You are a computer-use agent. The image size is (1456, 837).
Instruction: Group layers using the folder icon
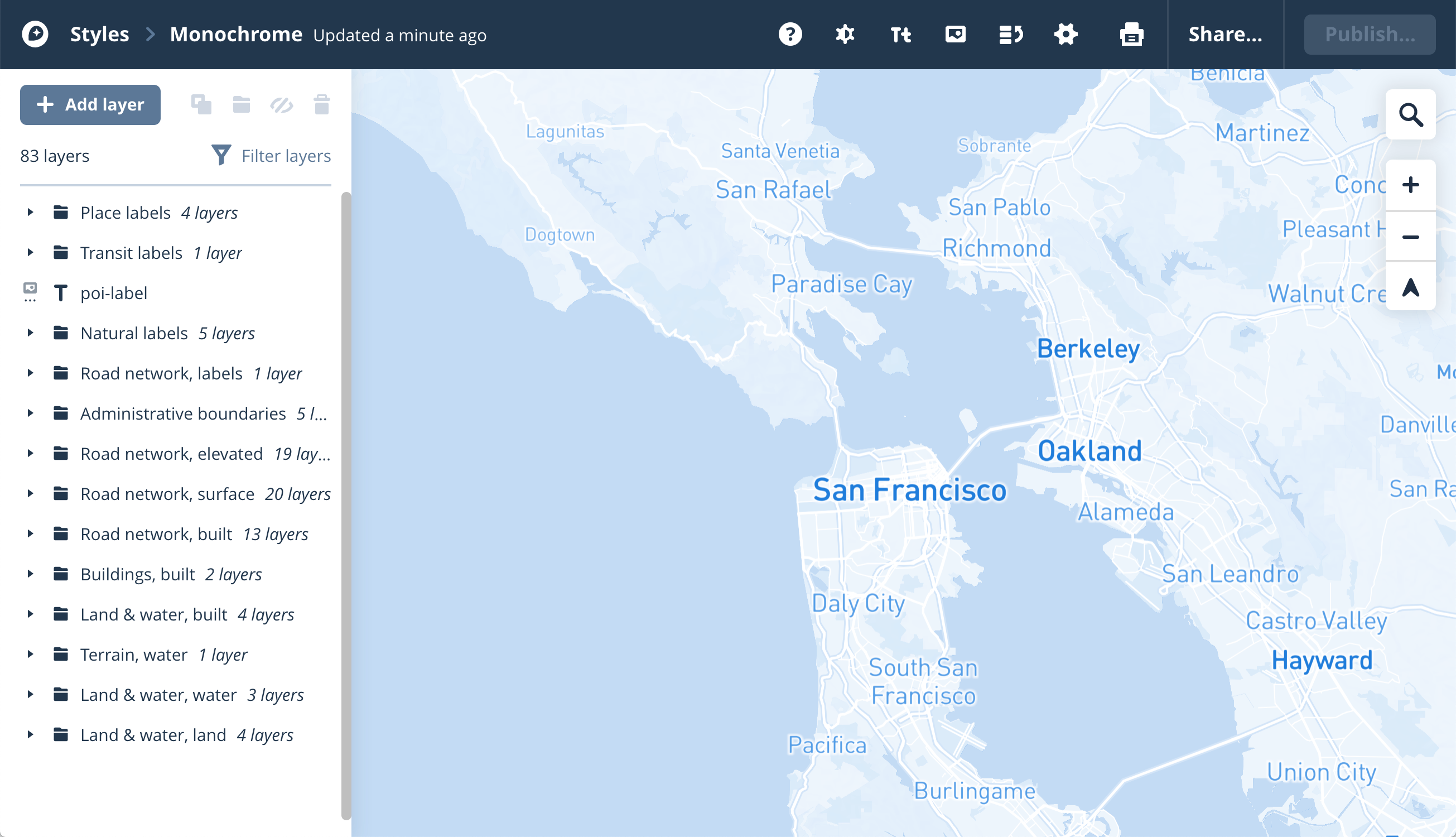point(242,105)
